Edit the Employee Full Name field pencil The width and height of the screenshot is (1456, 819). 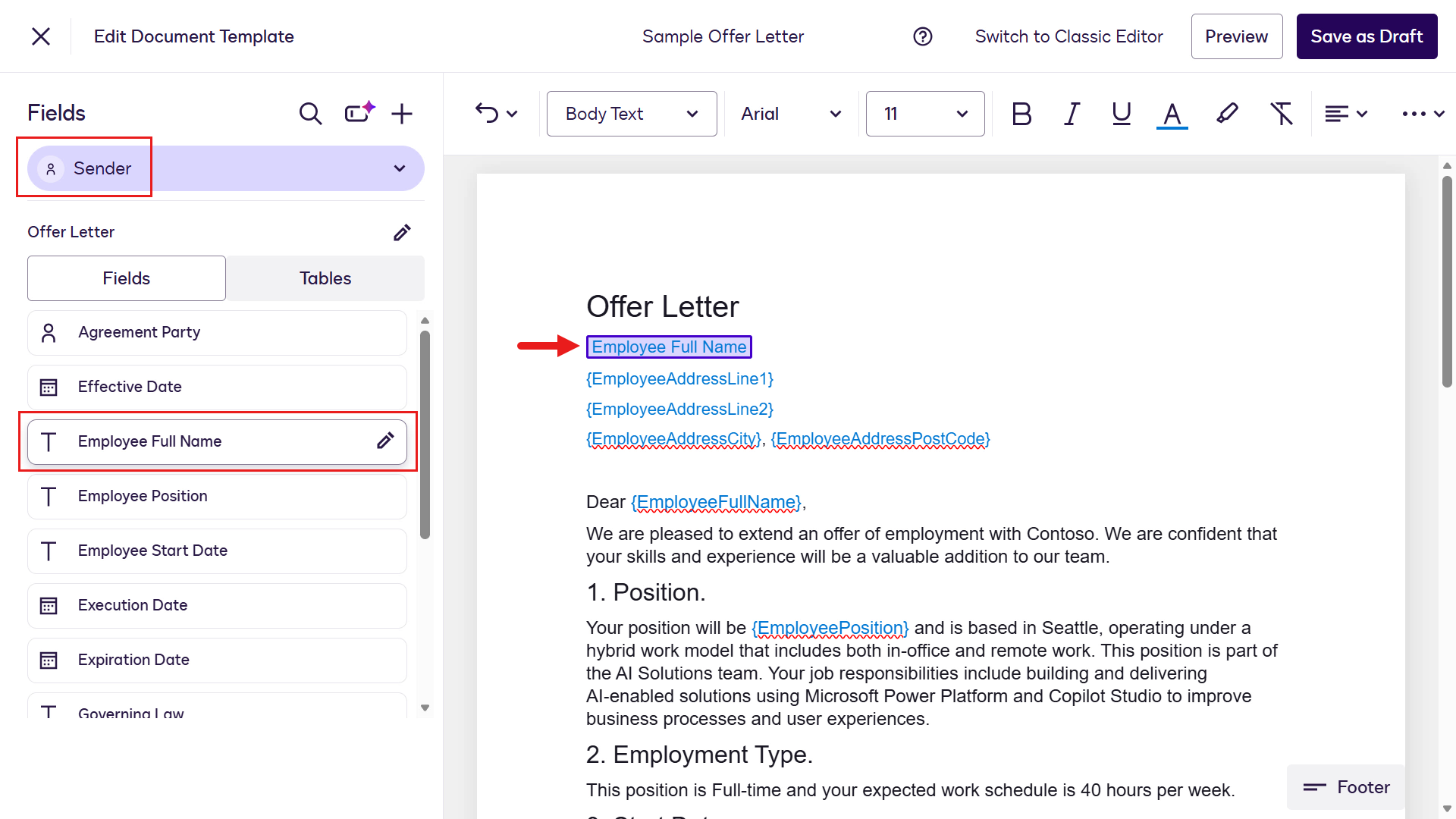coord(385,441)
